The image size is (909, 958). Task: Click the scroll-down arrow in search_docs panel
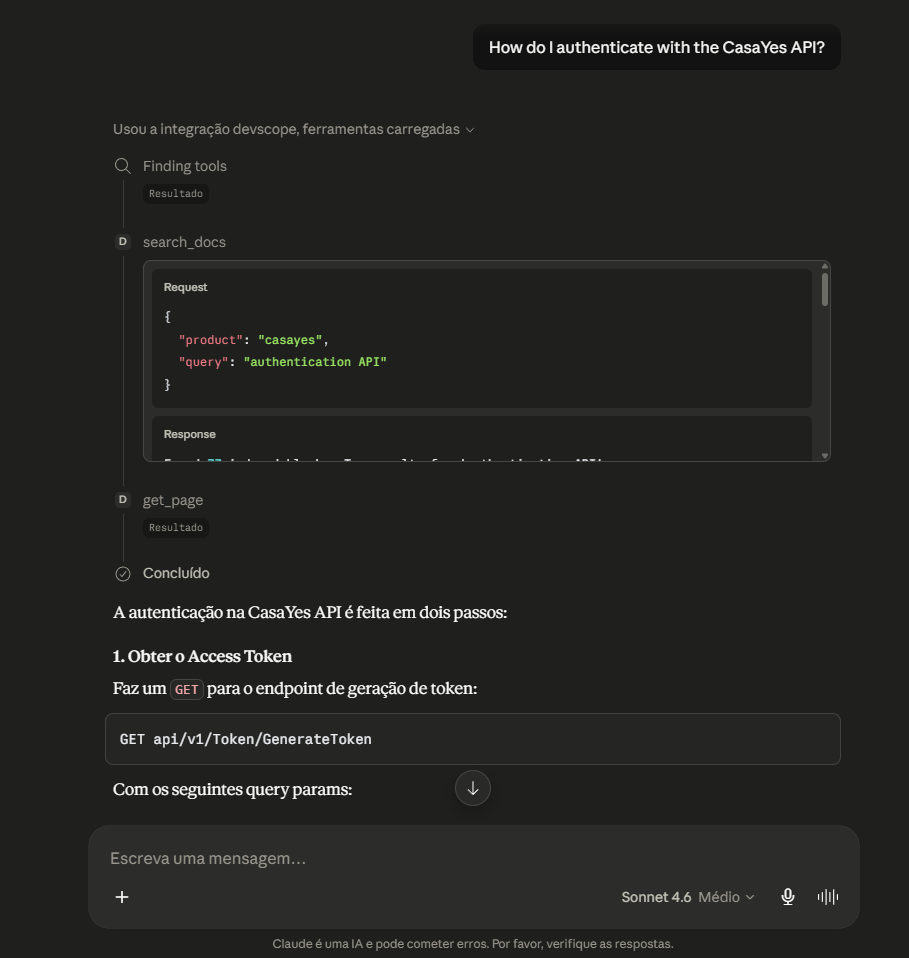tap(825, 456)
